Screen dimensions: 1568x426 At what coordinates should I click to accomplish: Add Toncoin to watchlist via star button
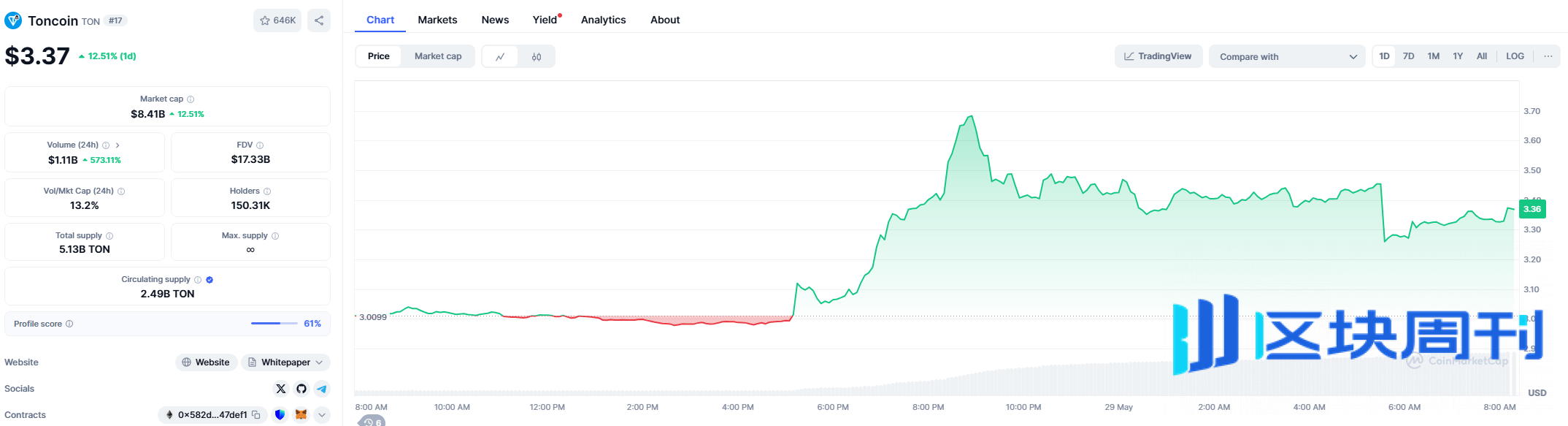[277, 20]
